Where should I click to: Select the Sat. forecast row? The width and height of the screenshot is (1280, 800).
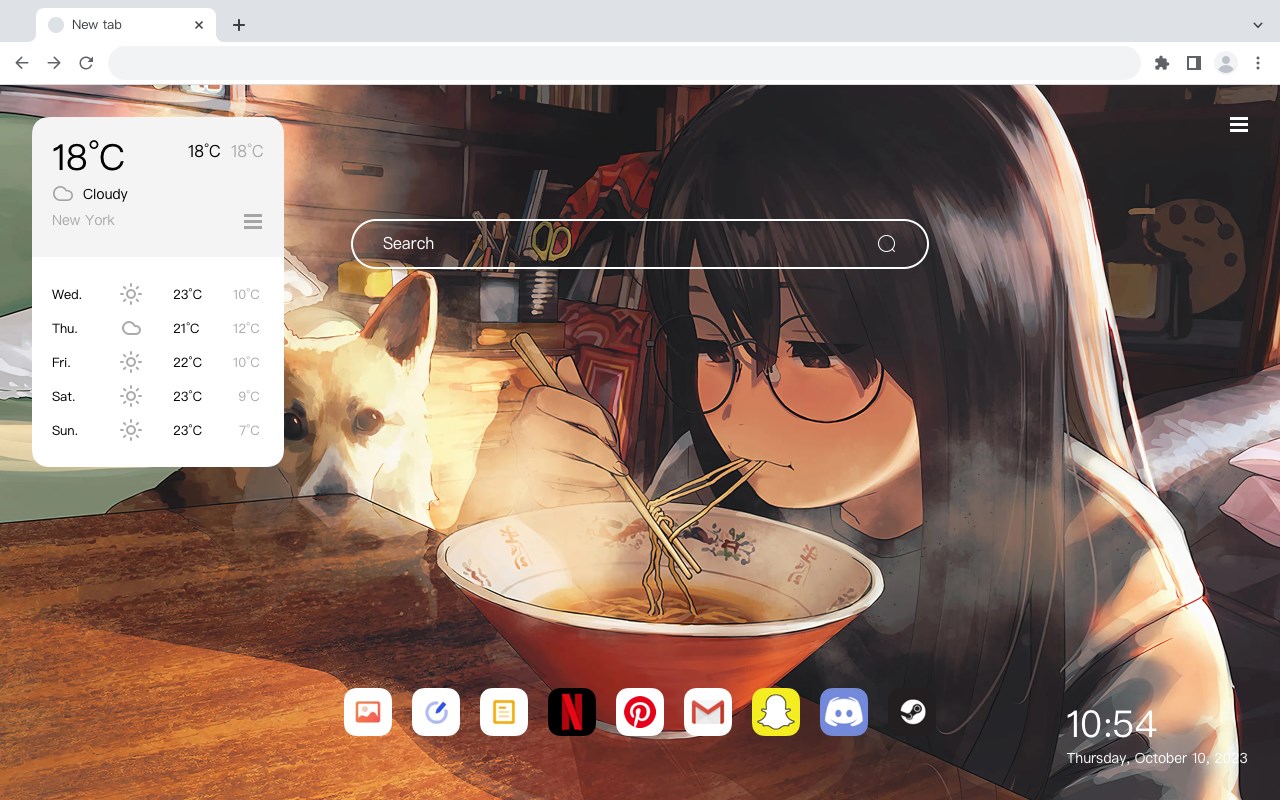158,396
